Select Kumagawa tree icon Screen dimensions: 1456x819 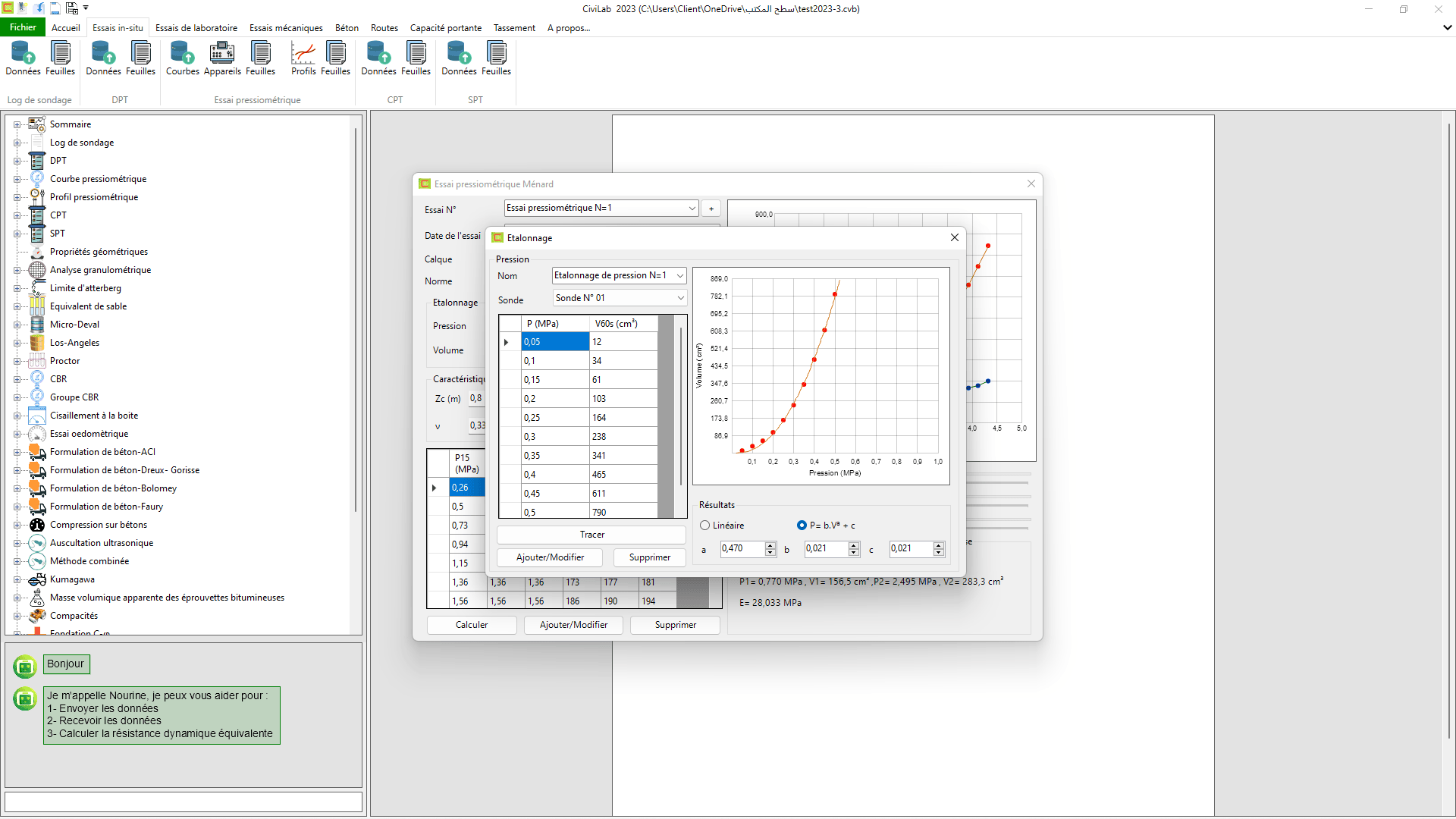coord(37,579)
